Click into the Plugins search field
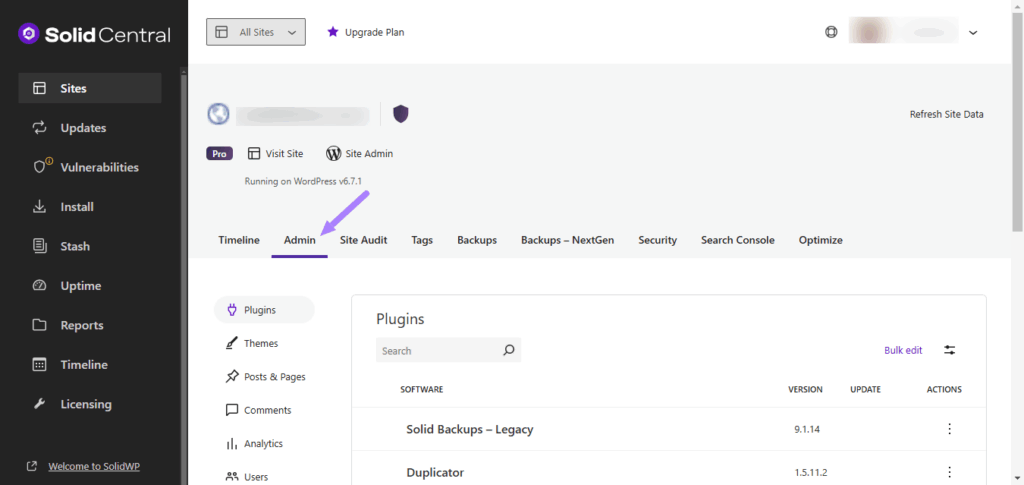Screen dimensions: 1024x485 point(436,351)
